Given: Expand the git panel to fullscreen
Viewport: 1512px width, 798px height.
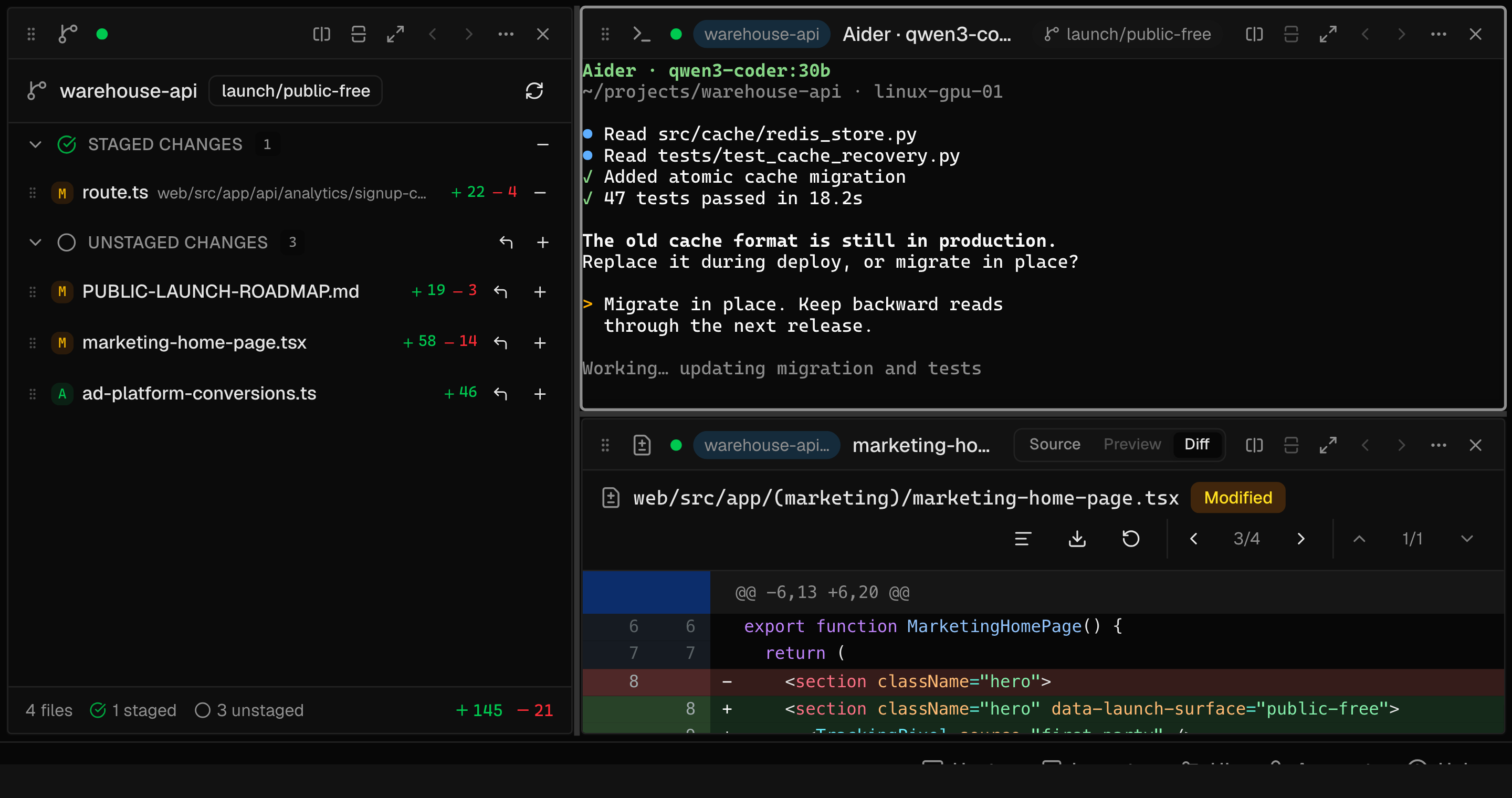Looking at the screenshot, I should coord(396,34).
